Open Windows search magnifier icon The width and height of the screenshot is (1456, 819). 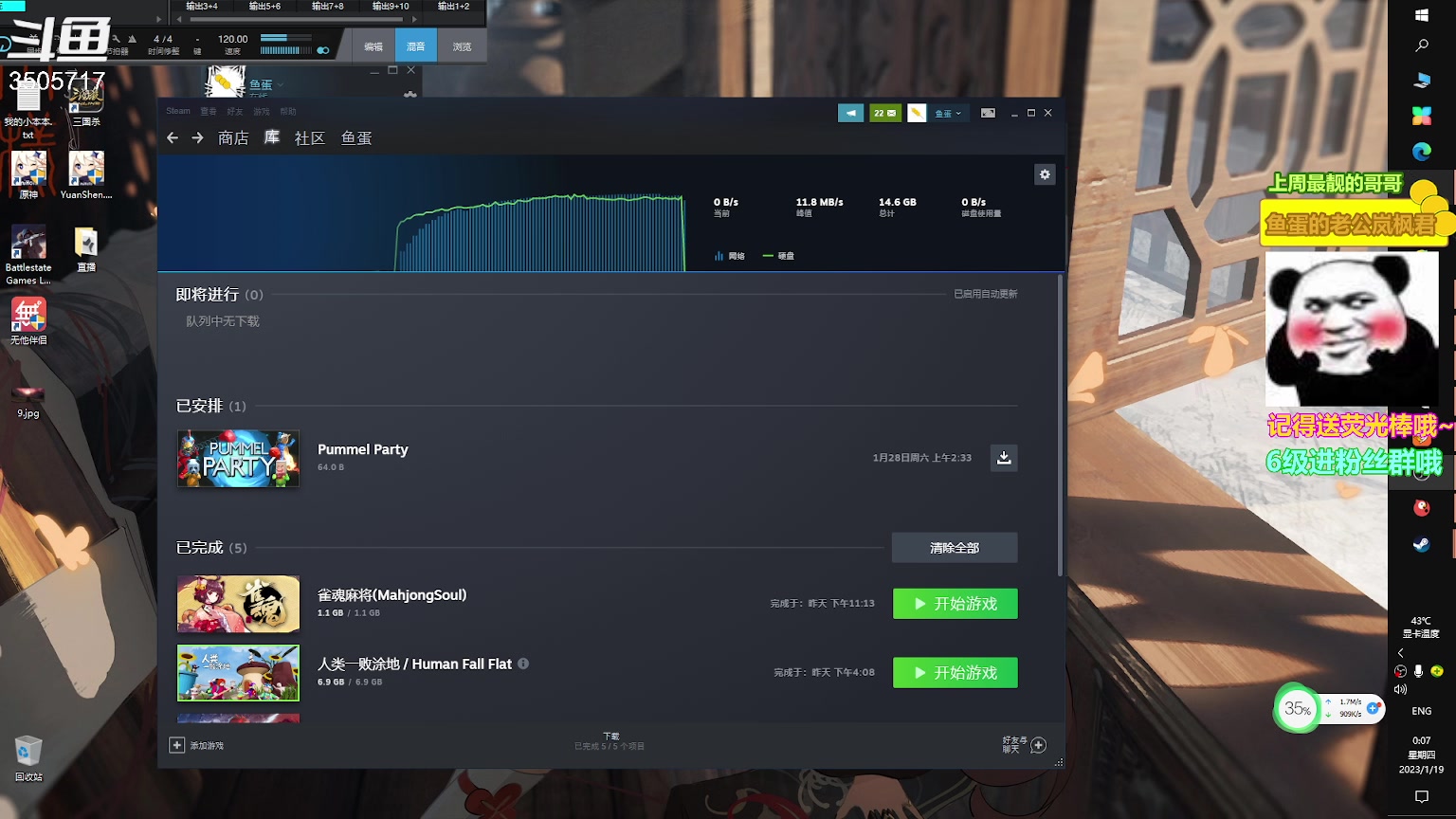(1421, 45)
